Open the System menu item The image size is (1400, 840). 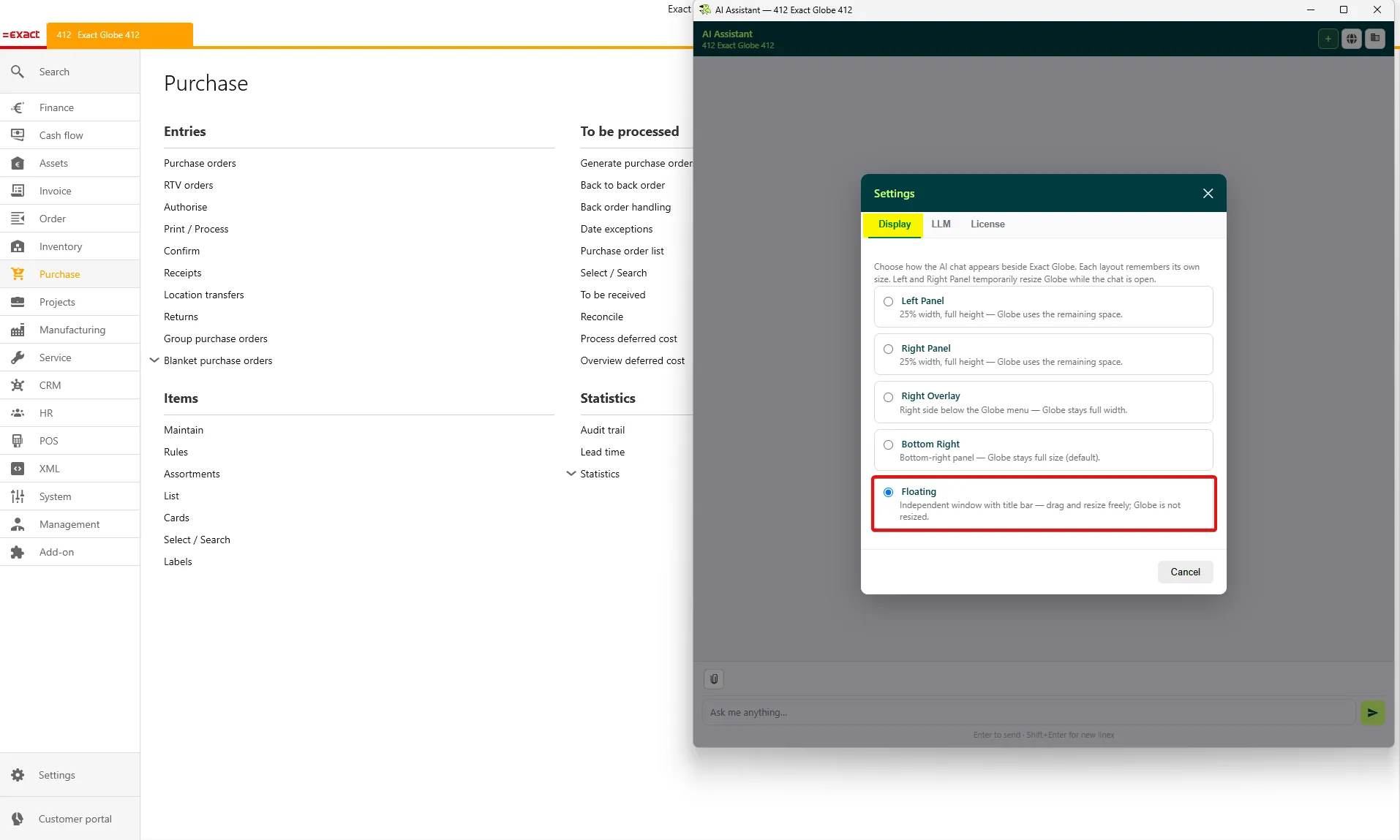[x=70, y=496]
